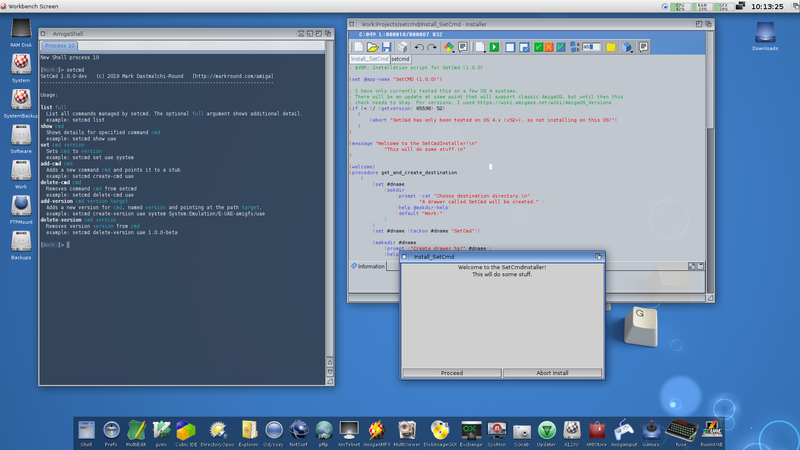Click the Save file floppy disk icon
Viewport: 800px width, 450px height.
point(386,46)
